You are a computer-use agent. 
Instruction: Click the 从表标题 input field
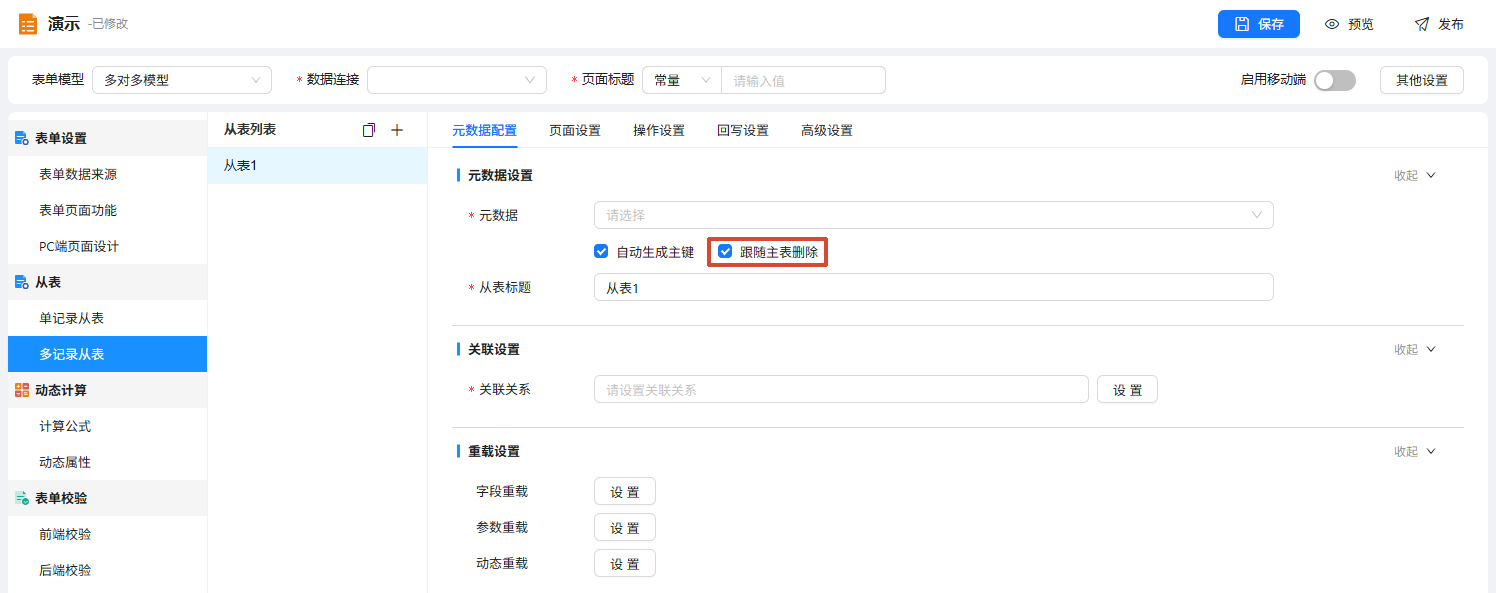[x=934, y=287]
